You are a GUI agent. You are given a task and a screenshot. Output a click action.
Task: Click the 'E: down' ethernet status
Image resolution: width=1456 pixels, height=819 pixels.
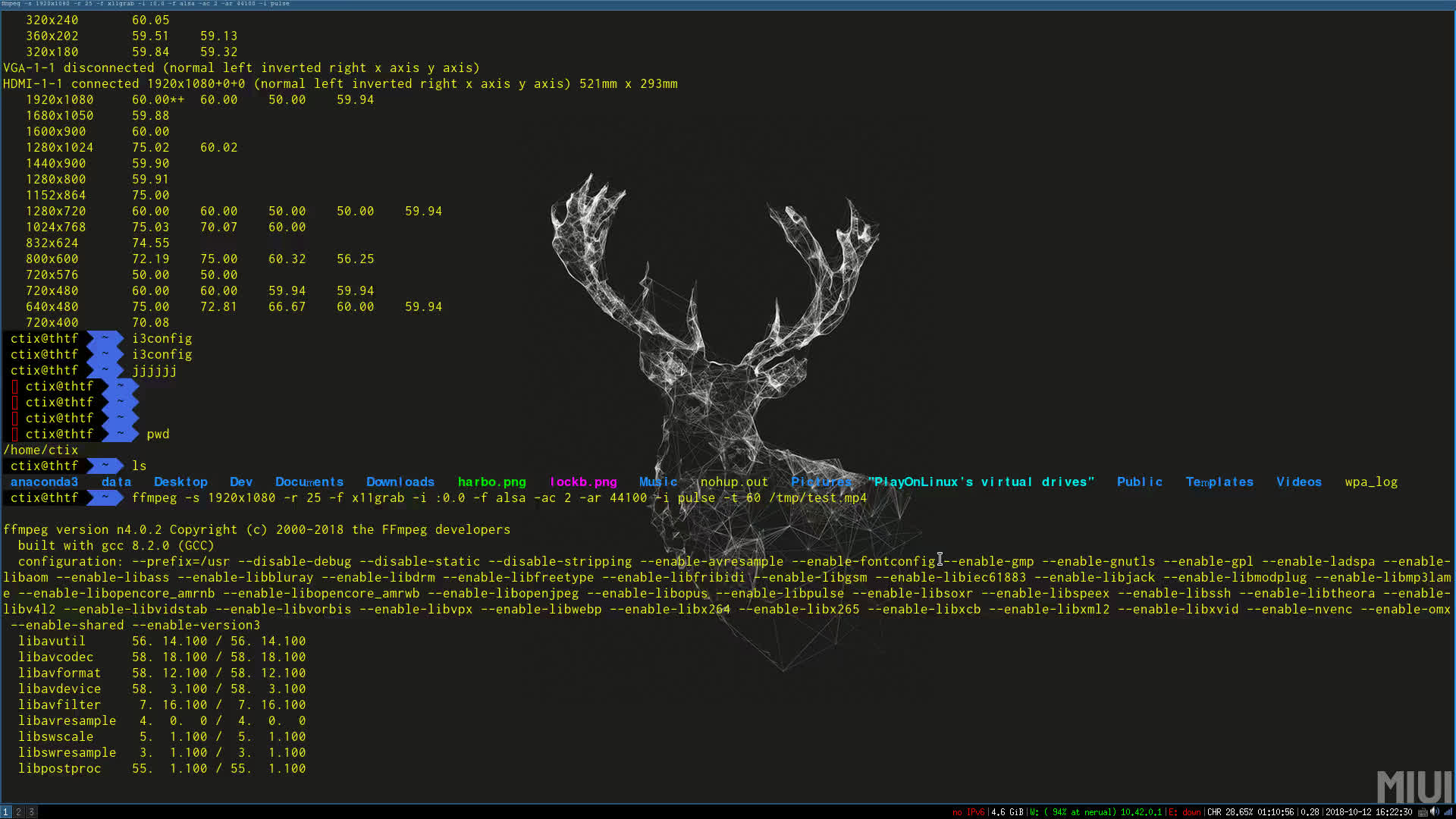(x=1185, y=812)
